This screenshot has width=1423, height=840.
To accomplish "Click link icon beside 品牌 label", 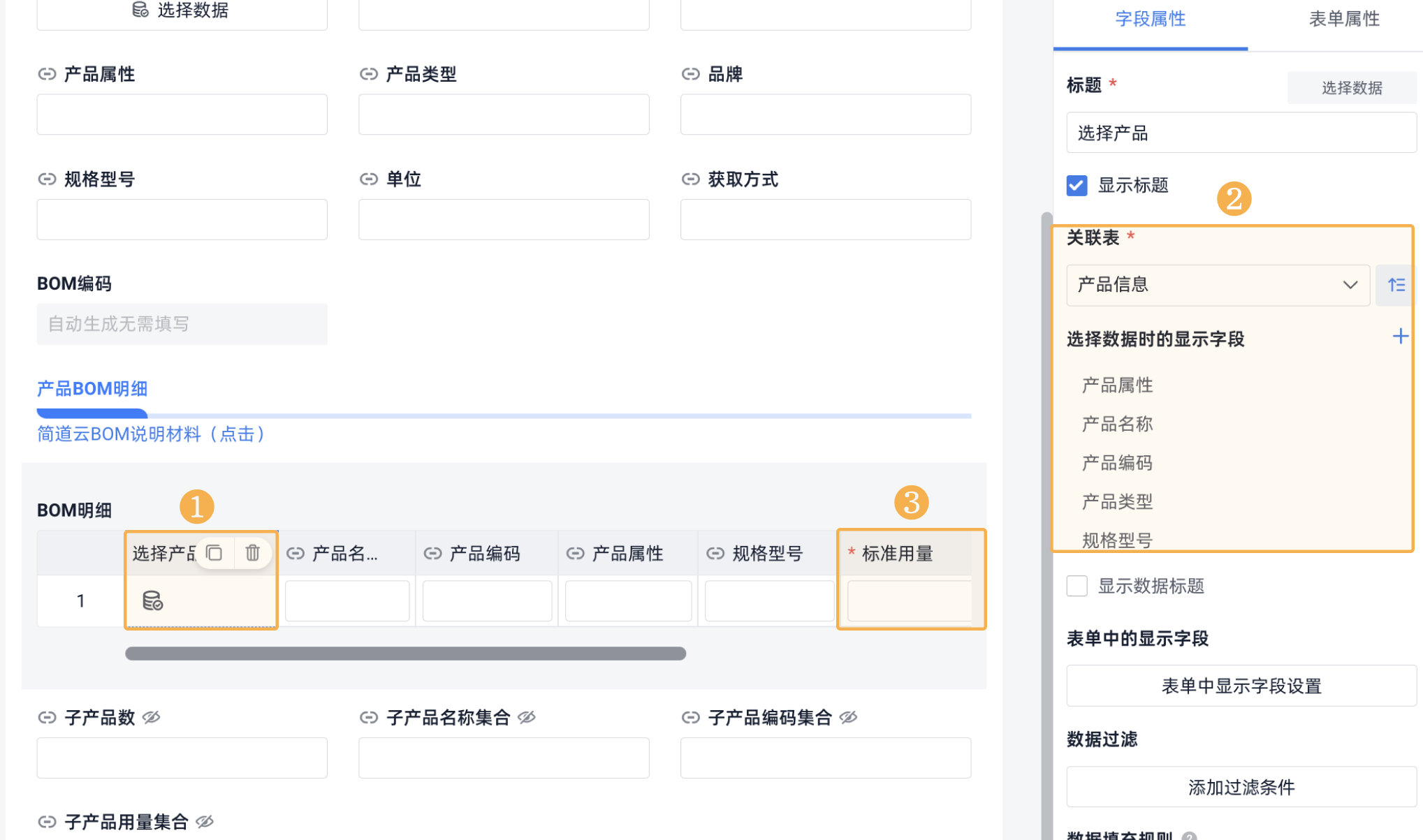I will click(x=690, y=74).
